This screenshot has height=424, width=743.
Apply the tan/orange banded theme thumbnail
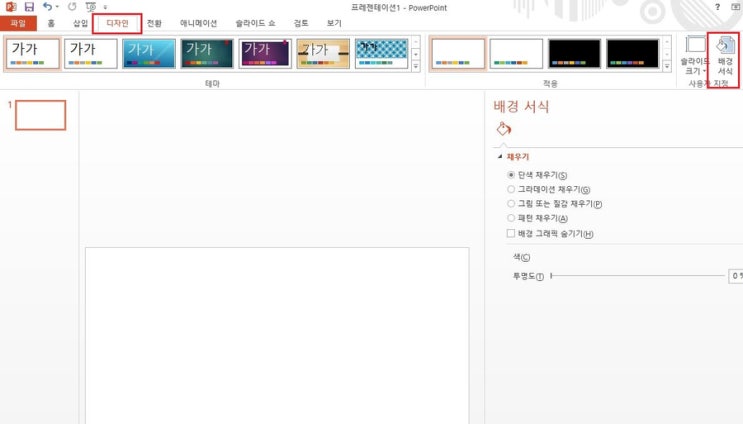323,54
